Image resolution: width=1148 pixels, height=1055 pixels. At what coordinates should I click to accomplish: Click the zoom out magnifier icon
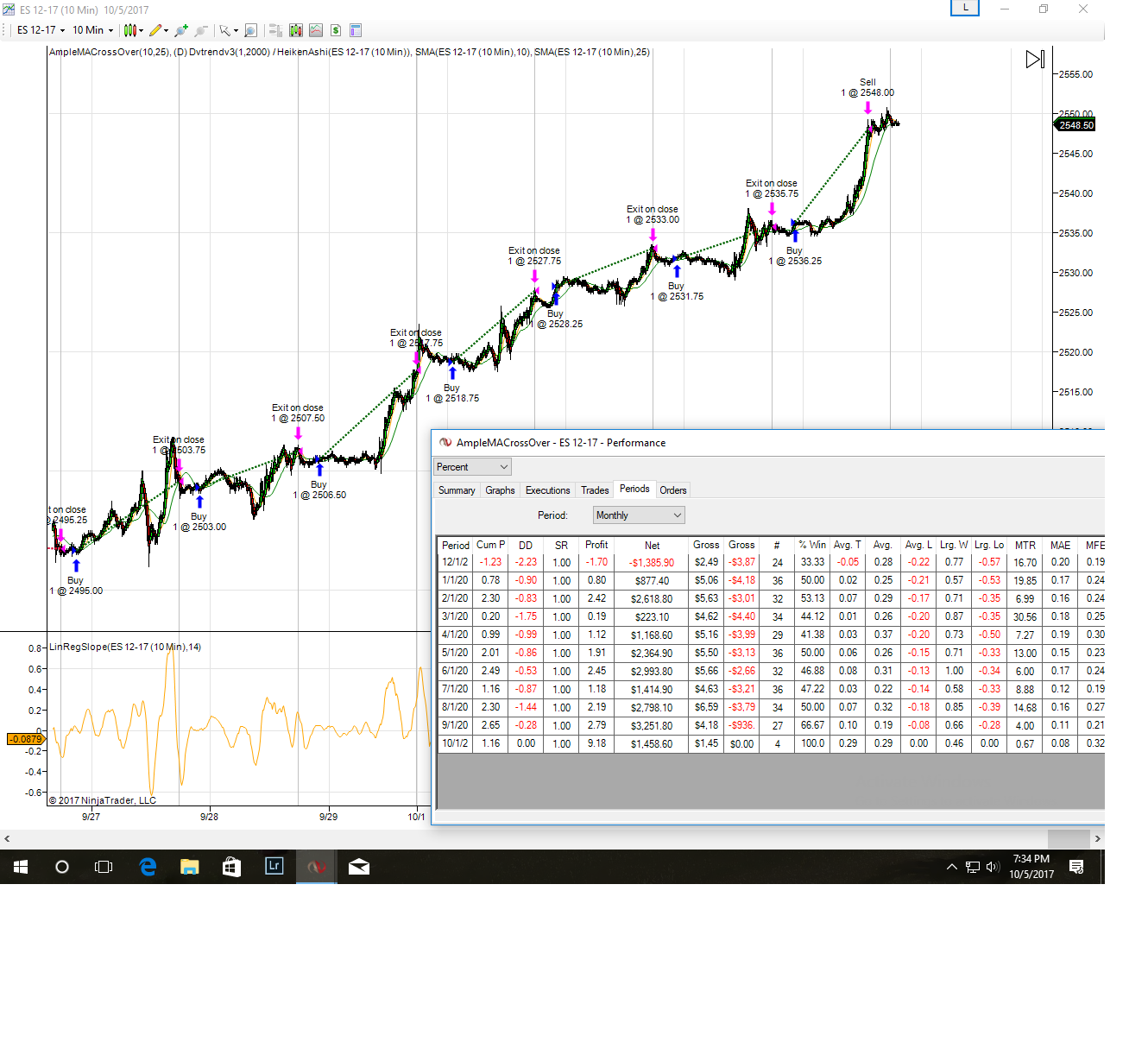(201, 30)
